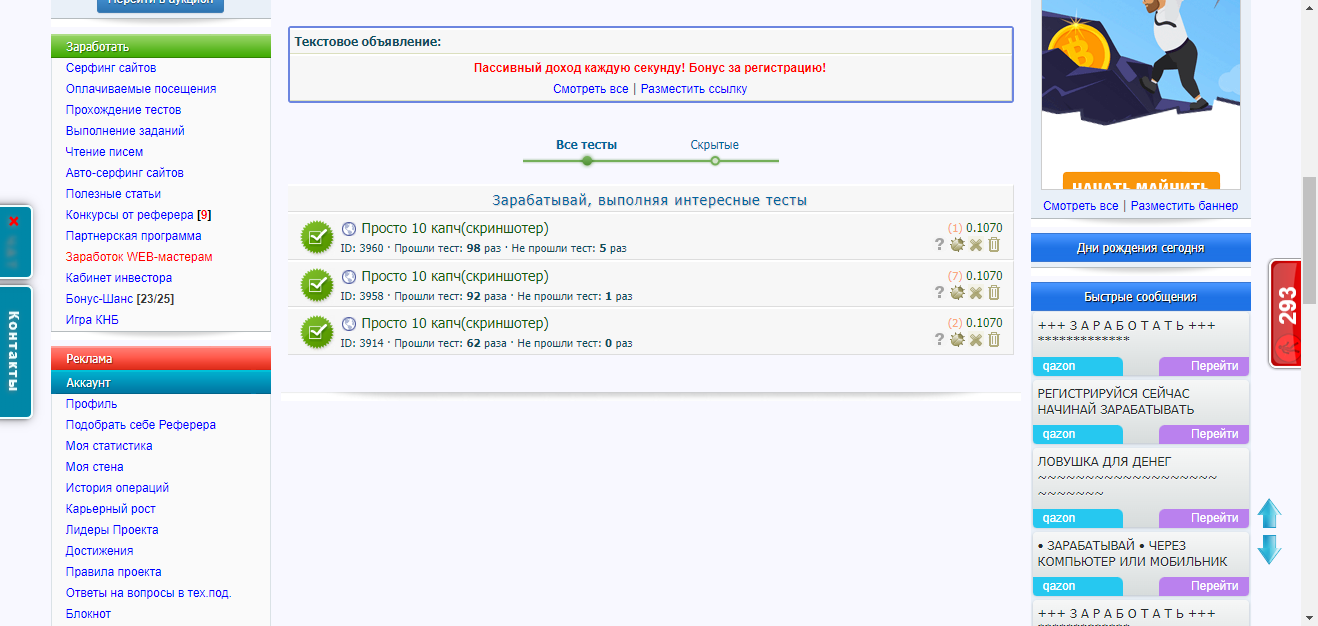Open the first test titled ID 3960

click(x=455, y=228)
